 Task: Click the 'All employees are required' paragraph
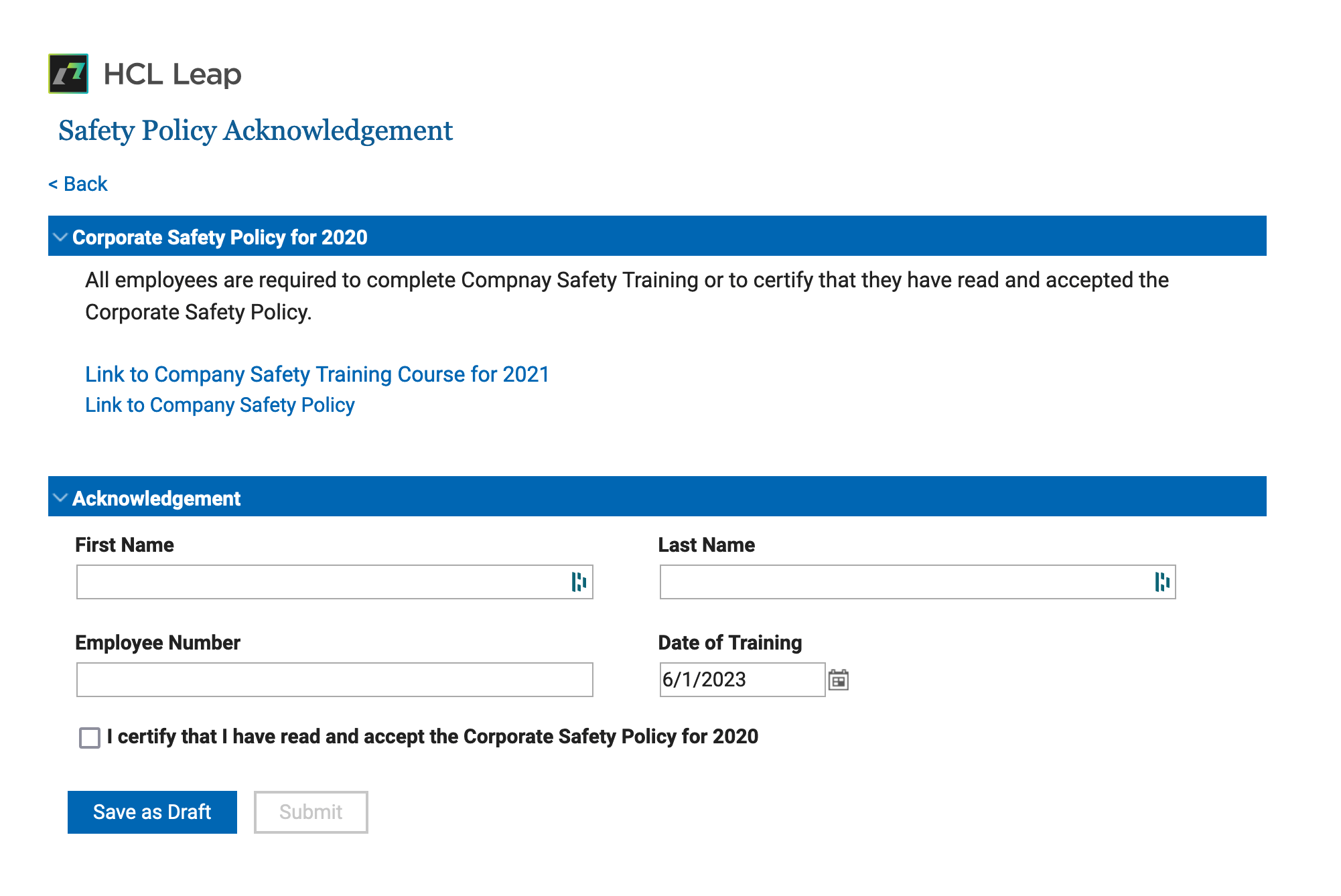pos(627,296)
